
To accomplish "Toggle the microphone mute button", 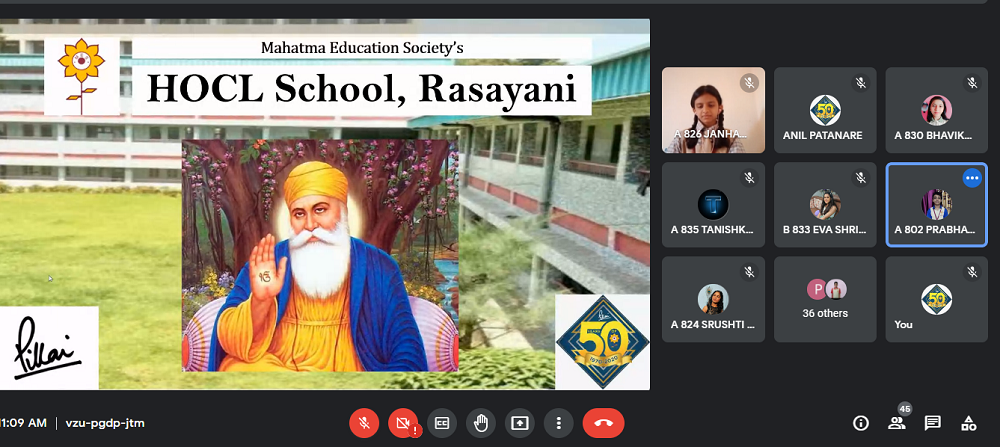I will (364, 423).
